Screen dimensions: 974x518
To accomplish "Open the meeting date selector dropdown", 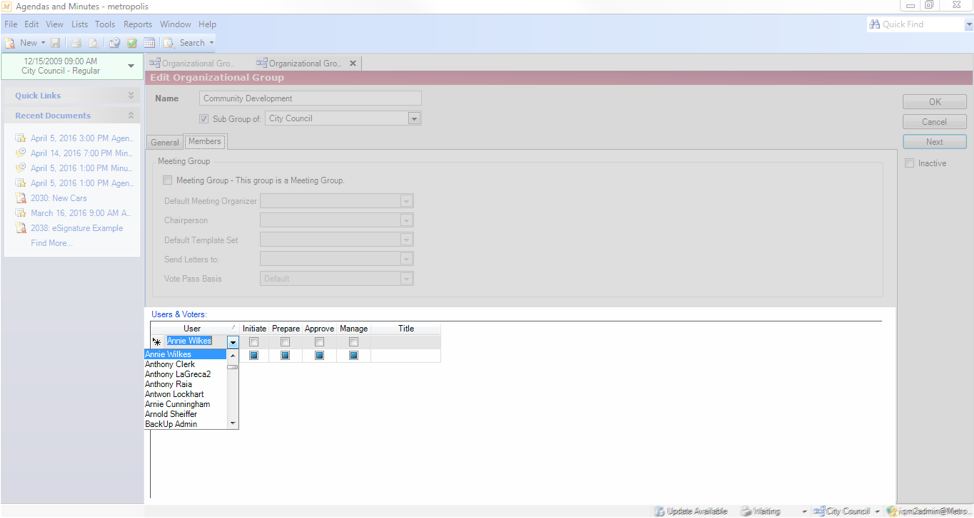I will (x=131, y=66).
